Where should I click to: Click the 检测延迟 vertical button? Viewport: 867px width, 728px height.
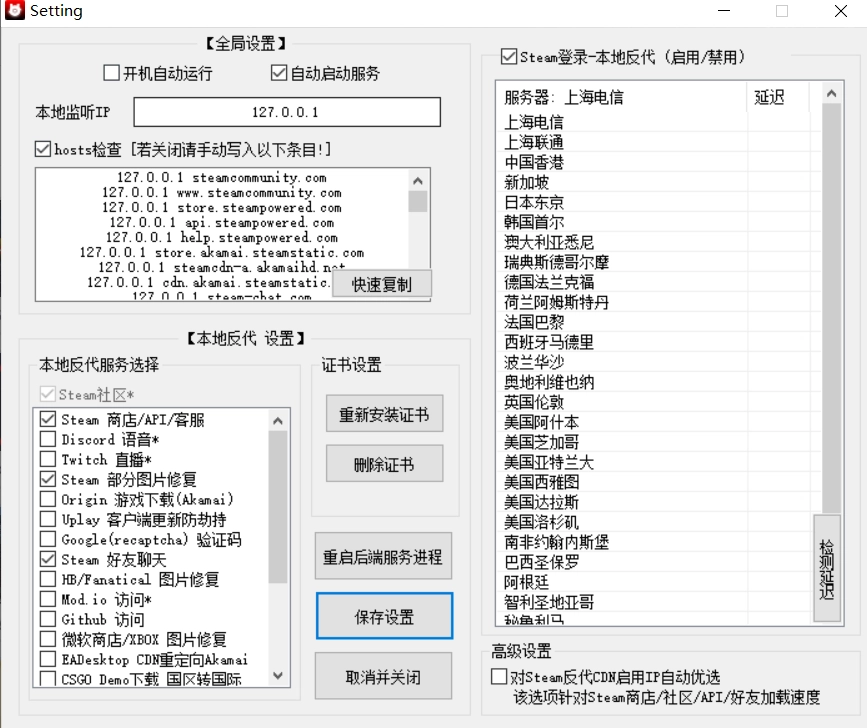827,568
